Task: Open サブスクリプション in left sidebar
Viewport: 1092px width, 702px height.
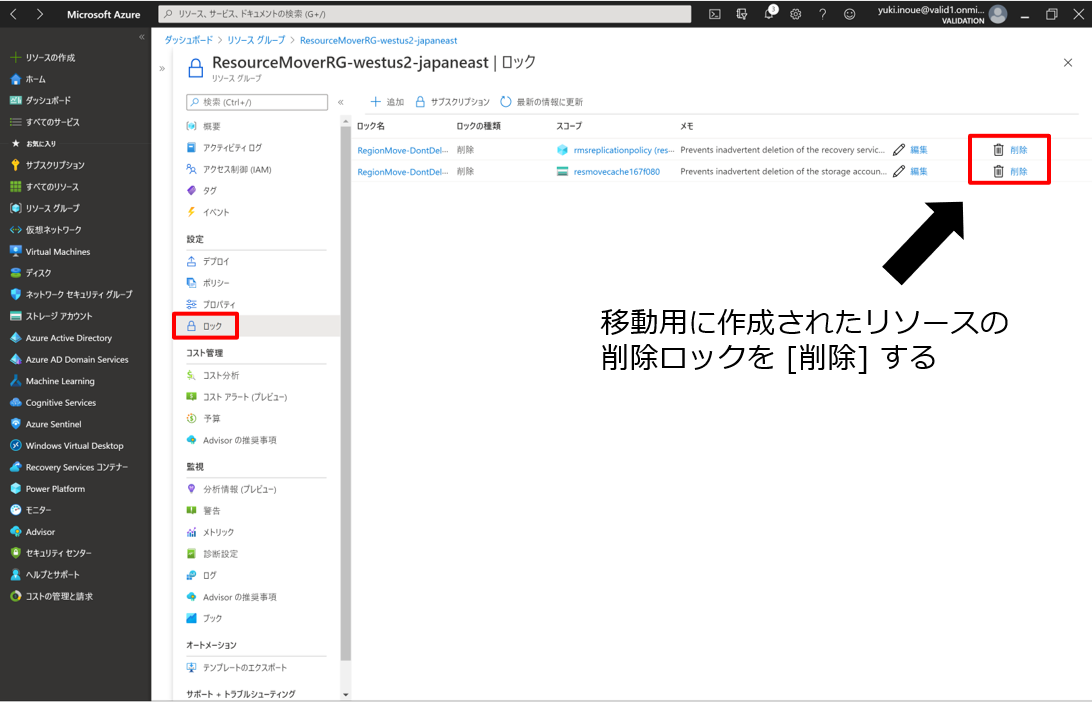Action: pos(47,165)
